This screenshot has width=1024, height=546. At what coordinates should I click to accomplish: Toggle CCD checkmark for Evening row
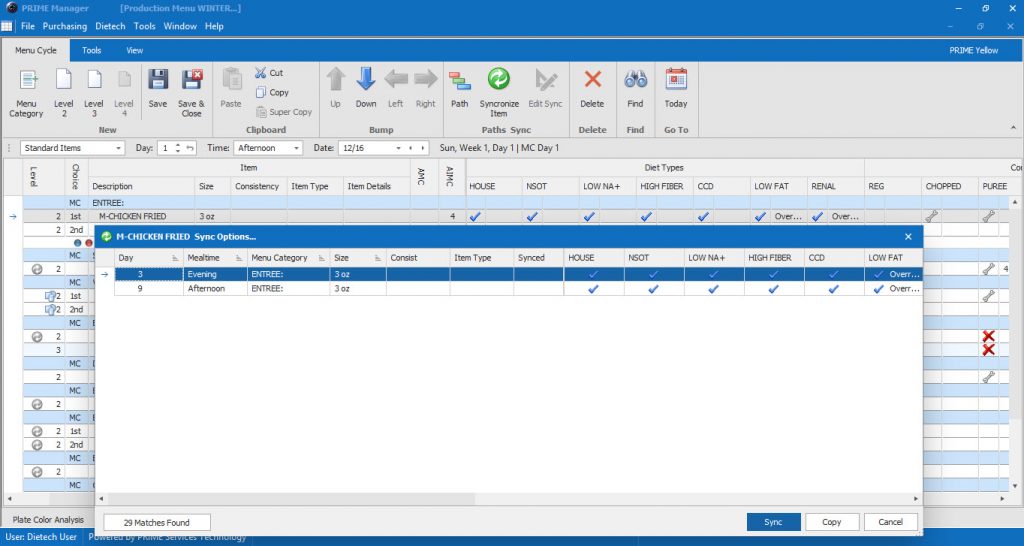click(833, 274)
